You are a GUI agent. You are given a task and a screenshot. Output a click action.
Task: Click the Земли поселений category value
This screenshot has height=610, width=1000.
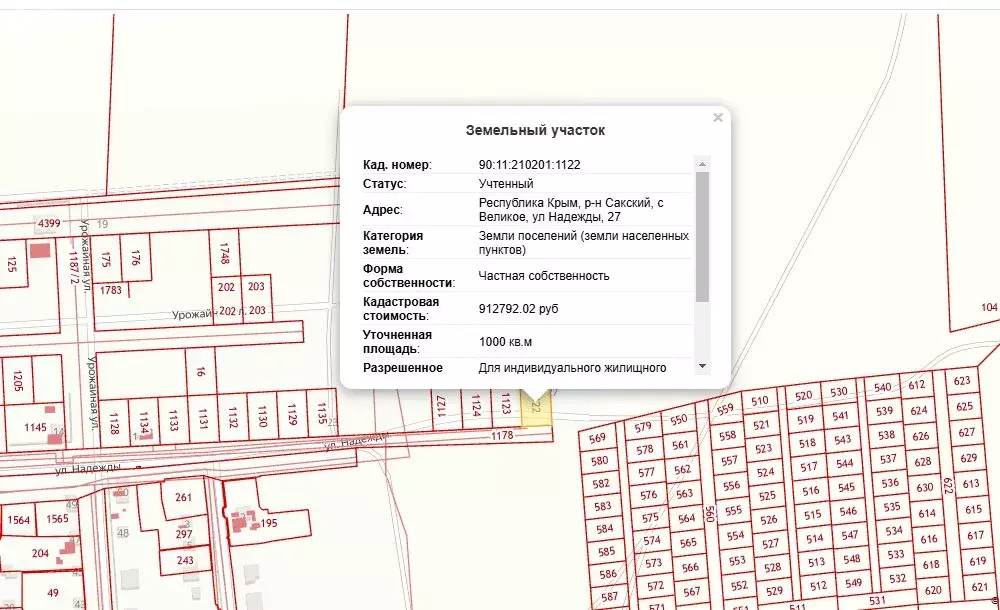[584, 242]
